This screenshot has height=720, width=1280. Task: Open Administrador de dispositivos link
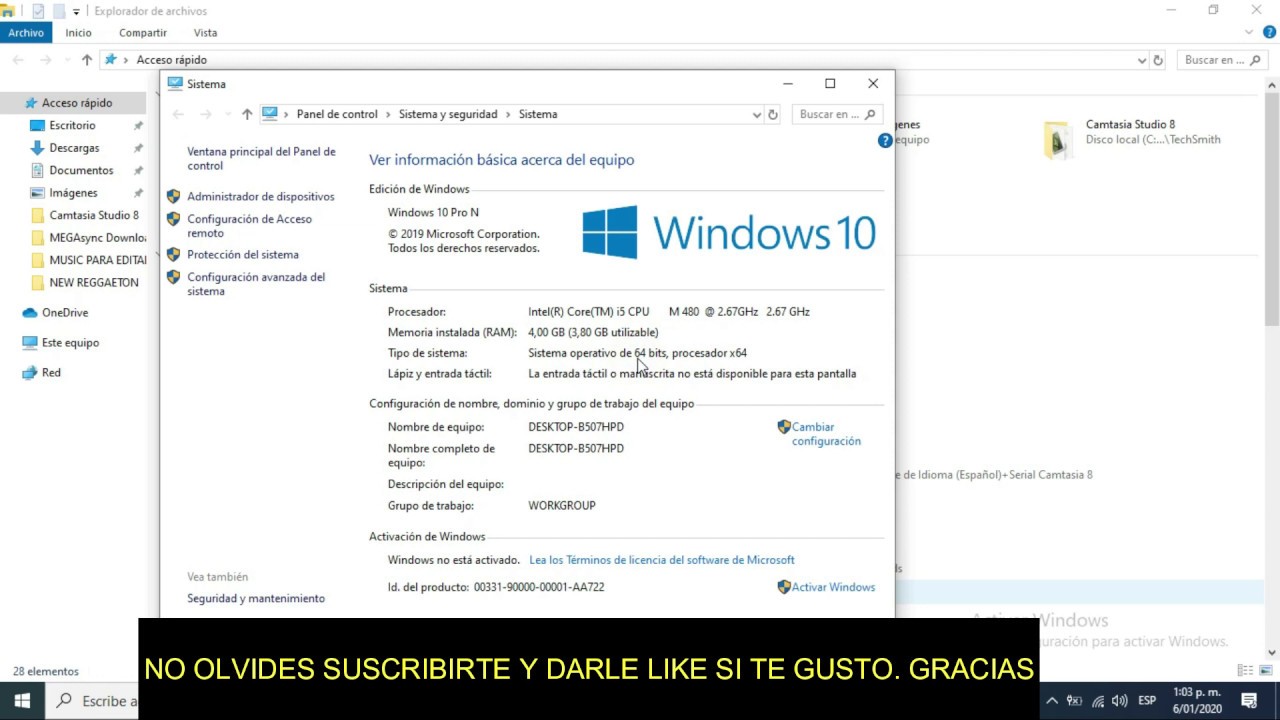[260, 197]
